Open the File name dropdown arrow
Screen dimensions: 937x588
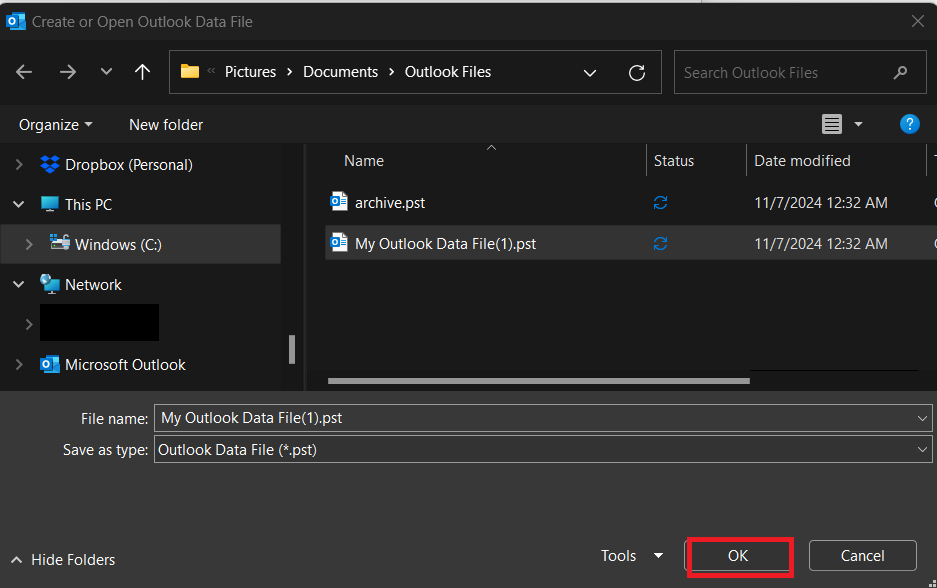click(x=922, y=418)
